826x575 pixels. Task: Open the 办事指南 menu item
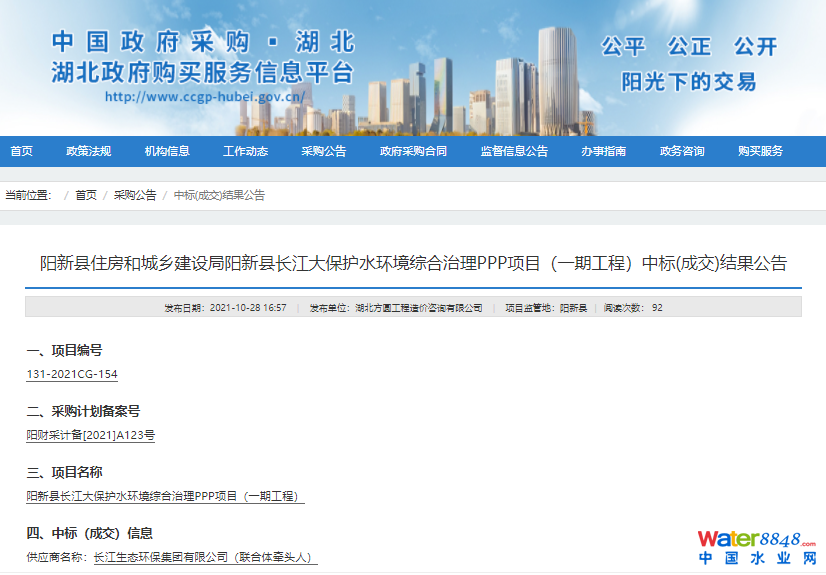604,151
